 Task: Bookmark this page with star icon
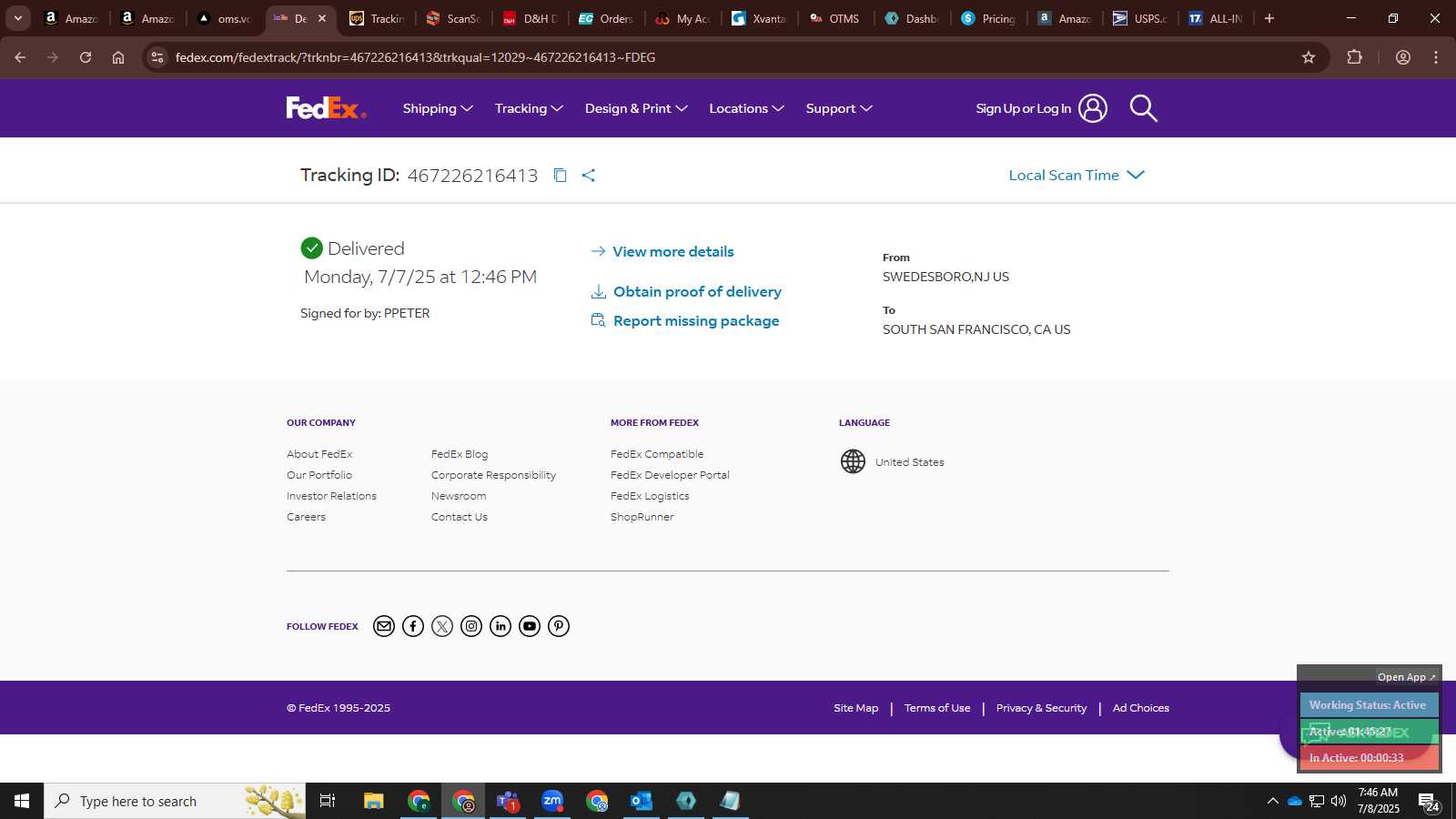pyautogui.click(x=1309, y=57)
